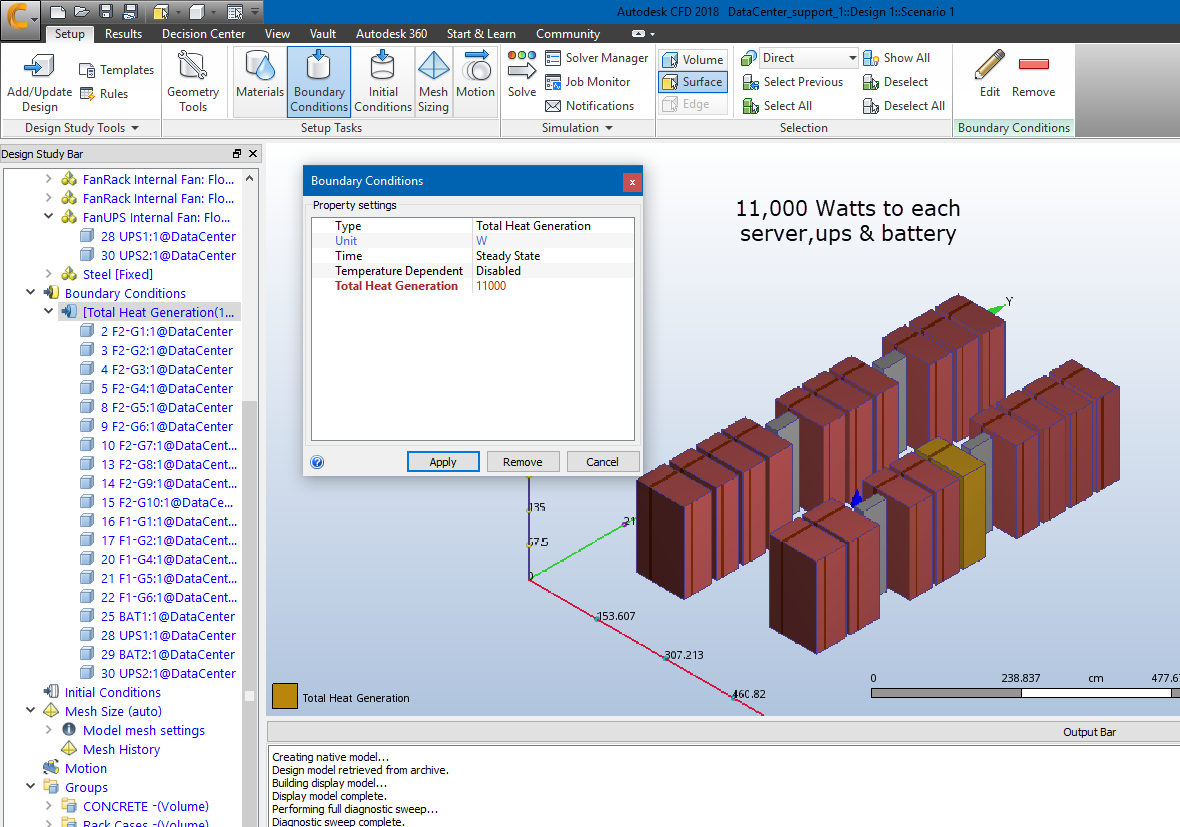Open the Vault tab

pyautogui.click(x=323, y=34)
